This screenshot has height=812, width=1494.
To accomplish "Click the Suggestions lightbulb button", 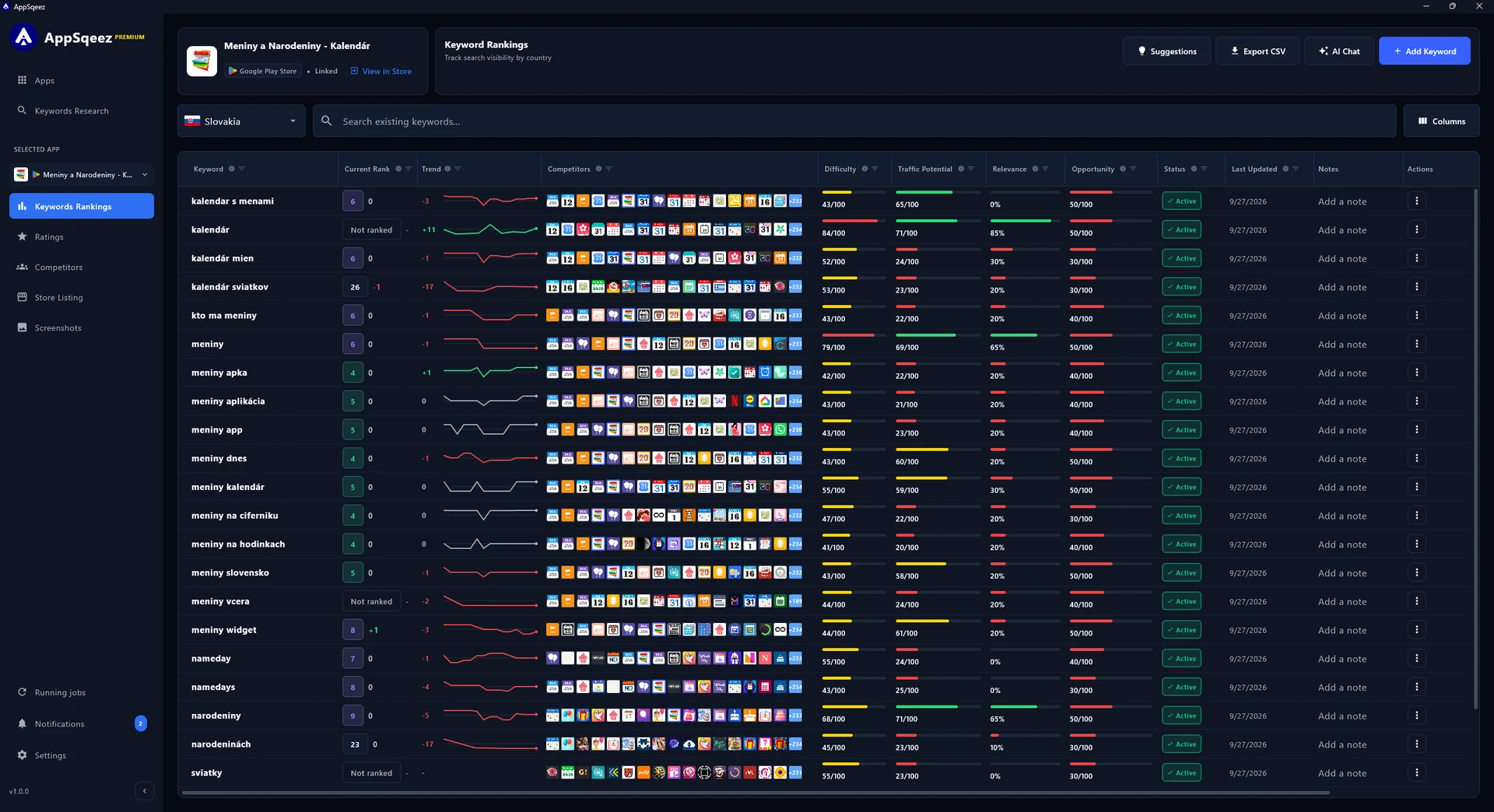I will [1166, 51].
